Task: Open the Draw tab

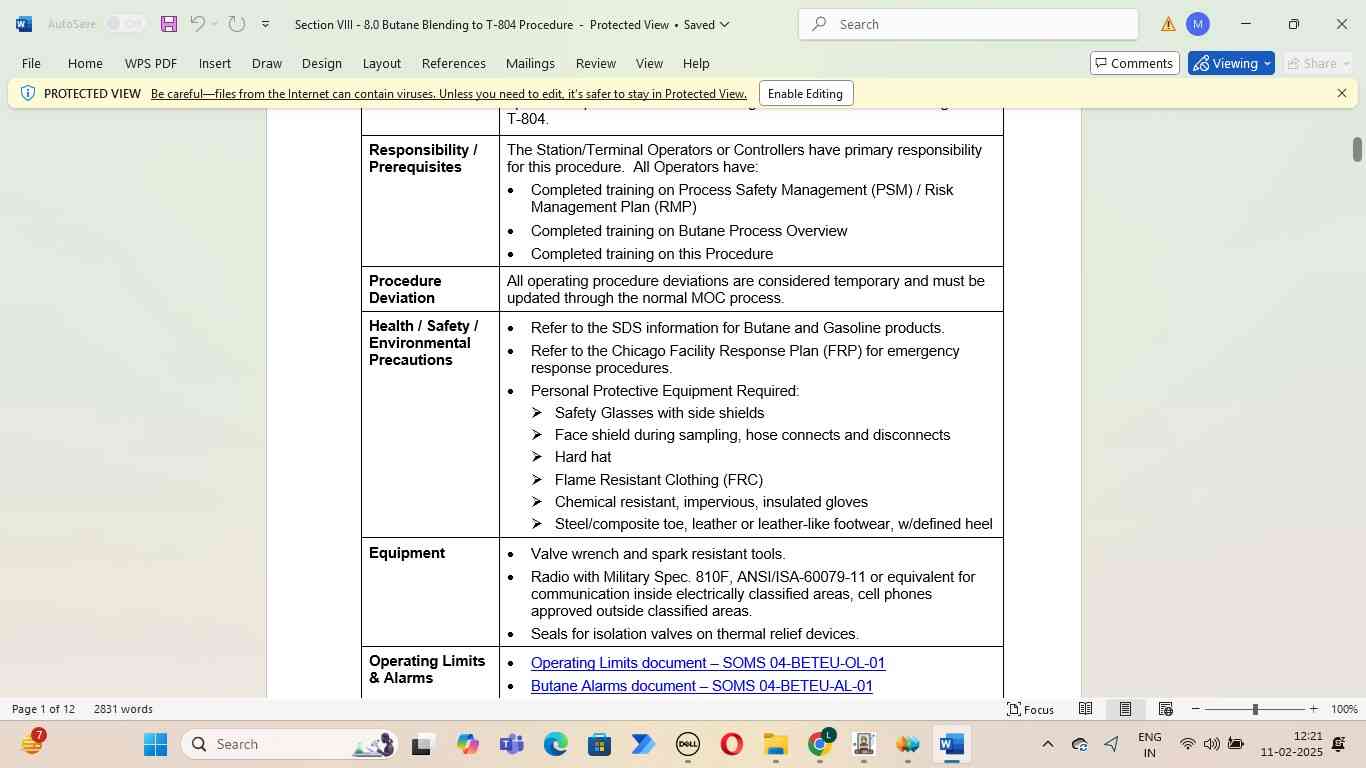Action: [x=267, y=63]
